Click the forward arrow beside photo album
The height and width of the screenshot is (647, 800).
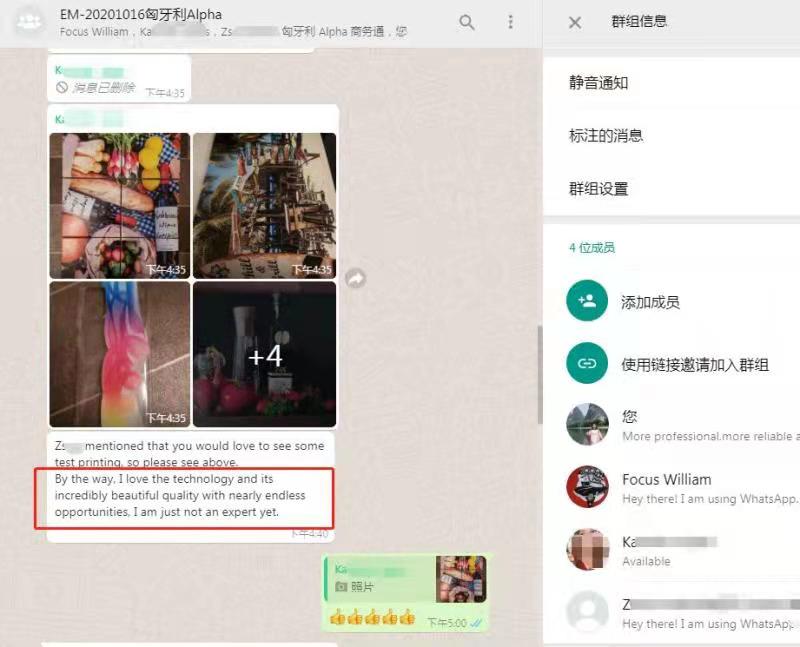click(355, 279)
